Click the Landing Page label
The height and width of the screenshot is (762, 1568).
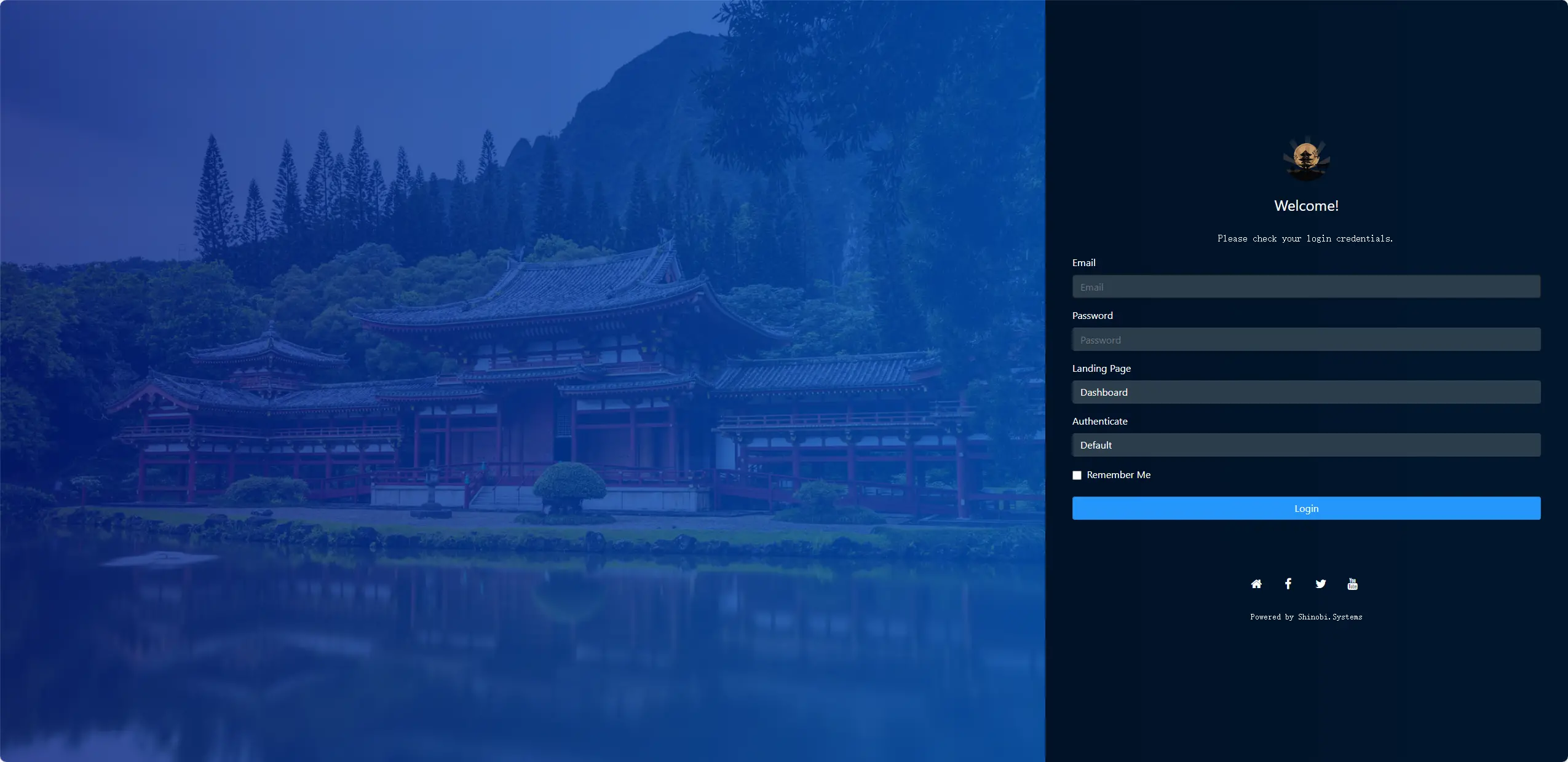click(1101, 369)
